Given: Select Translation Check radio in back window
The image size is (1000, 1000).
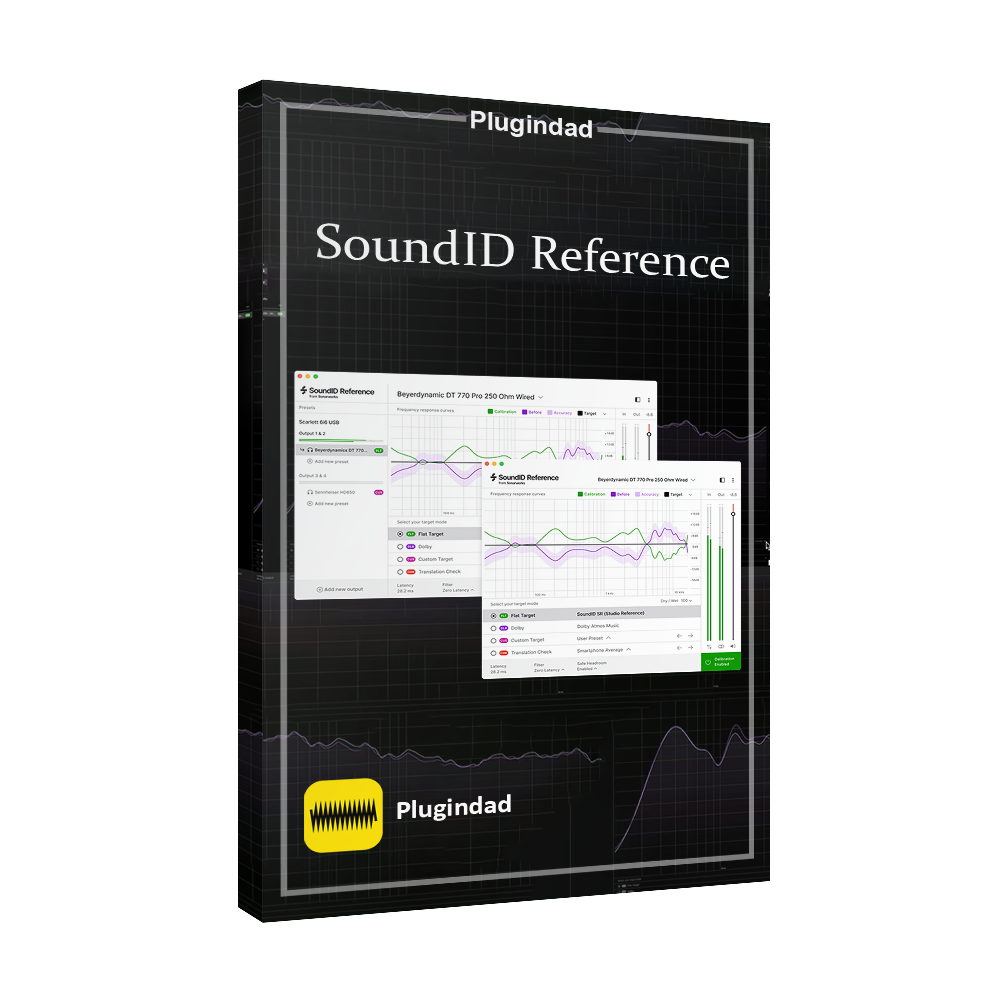Looking at the screenshot, I should pyautogui.click(x=401, y=572).
